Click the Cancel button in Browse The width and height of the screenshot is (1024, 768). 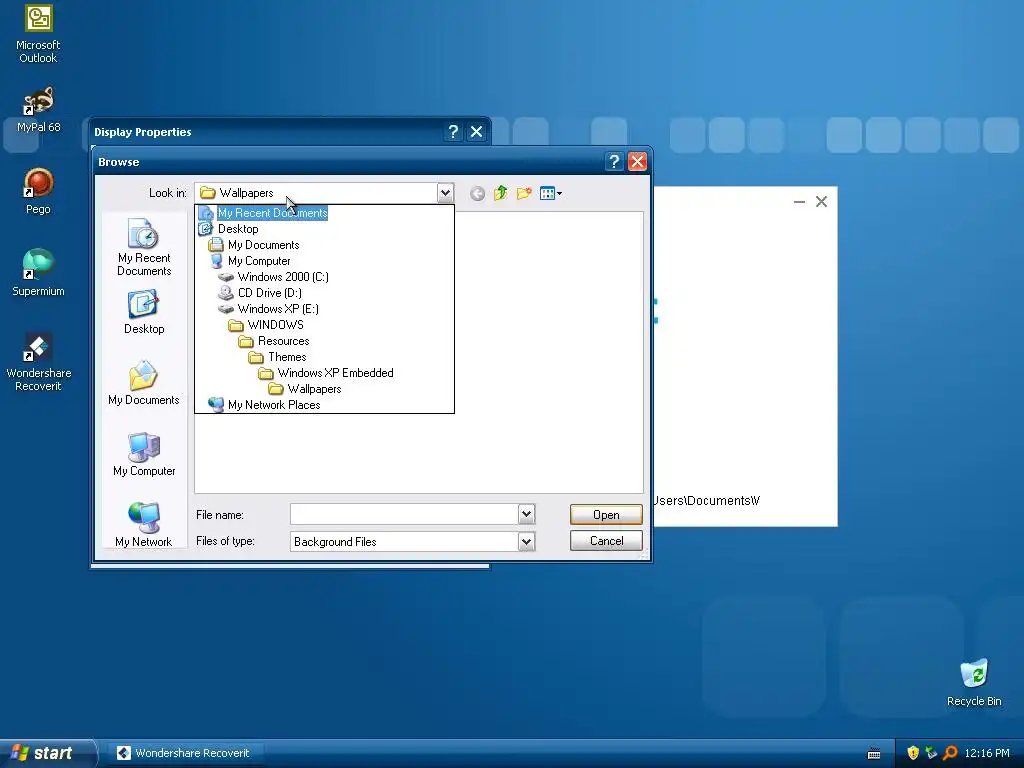(x=606, y=541)
